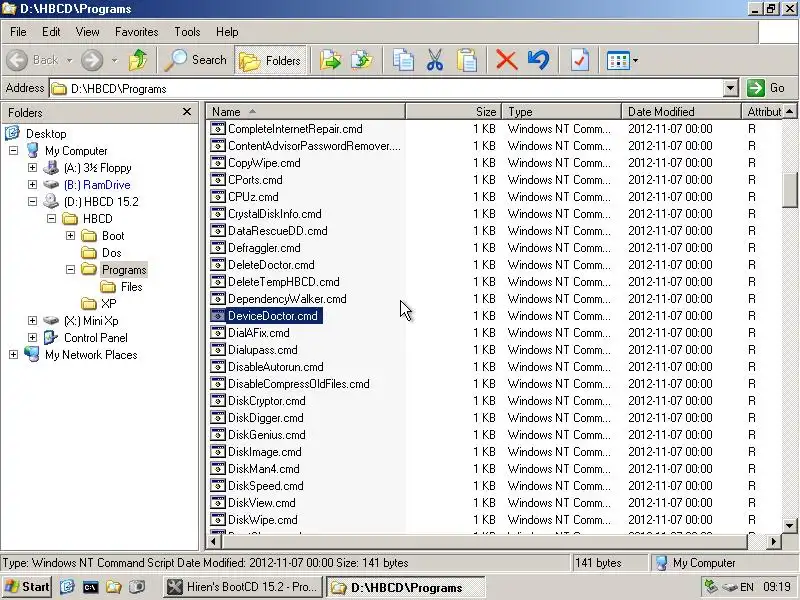Sort by the Size column header
This screenshot has height=600, width=800.
[454, 112]
